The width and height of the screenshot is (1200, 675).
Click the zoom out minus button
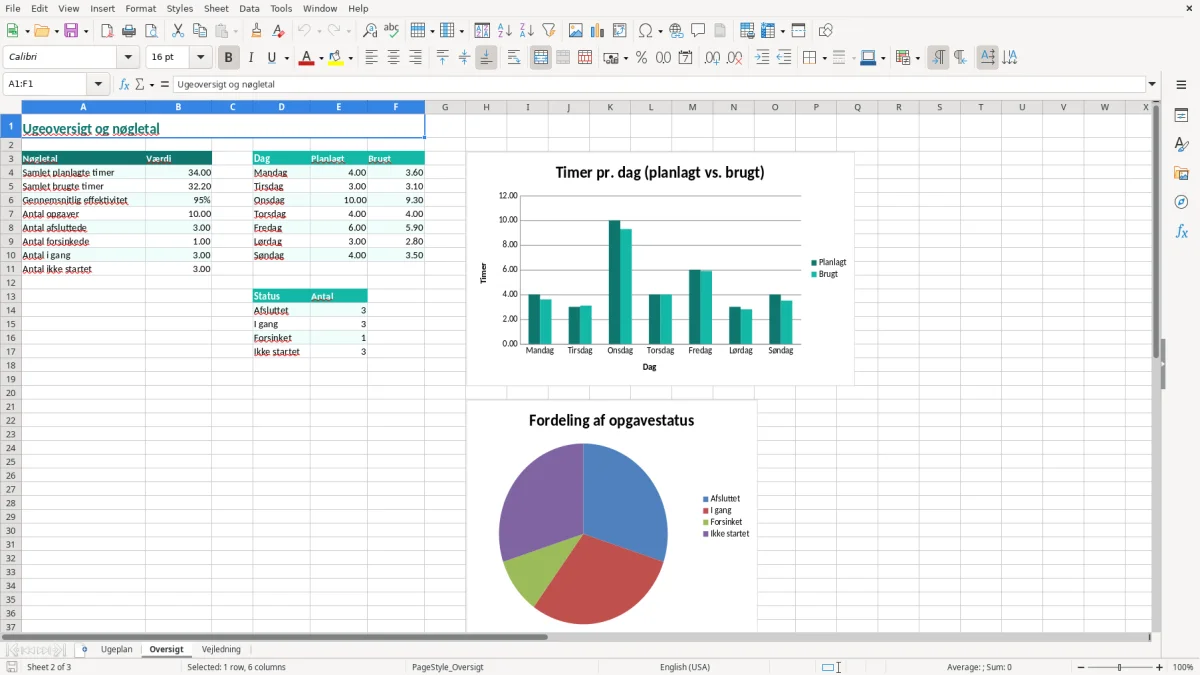pyautogui.click(x=1080, y=667)
